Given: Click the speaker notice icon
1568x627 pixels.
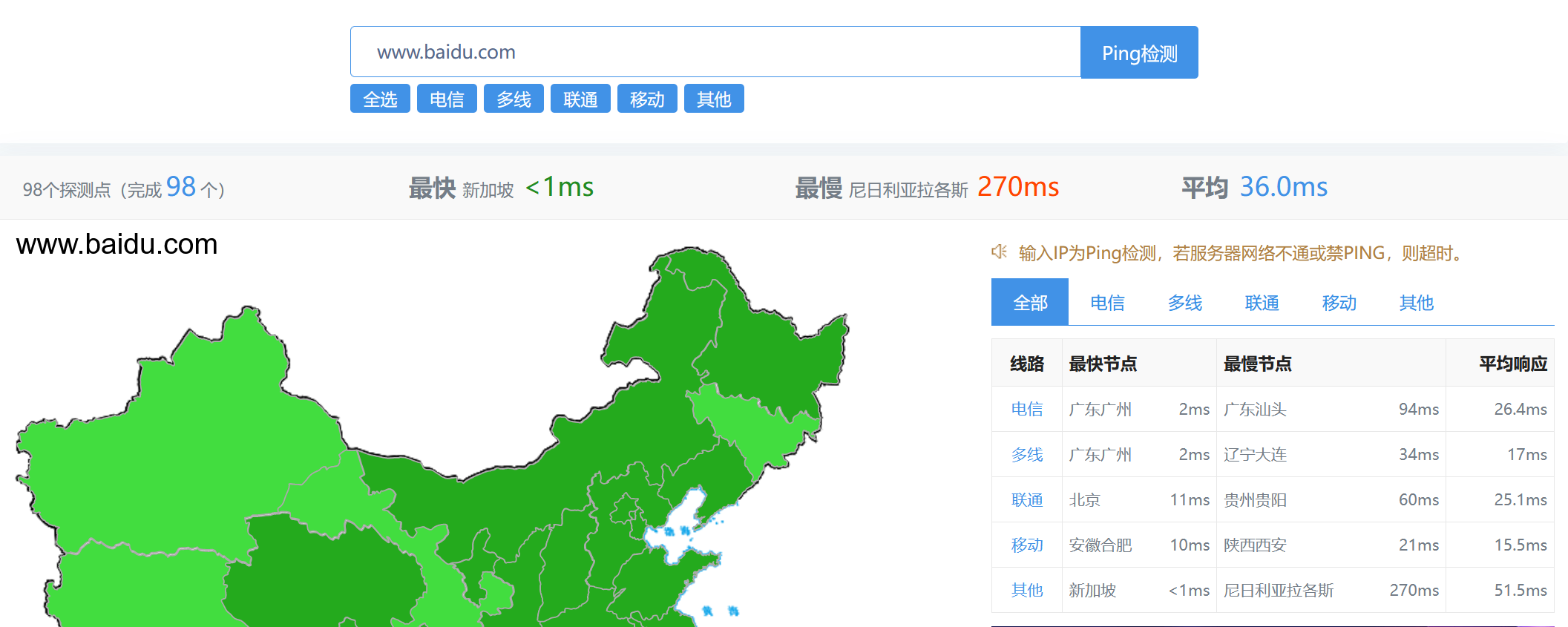Looking at the screenshot, I should coord(999,252).
